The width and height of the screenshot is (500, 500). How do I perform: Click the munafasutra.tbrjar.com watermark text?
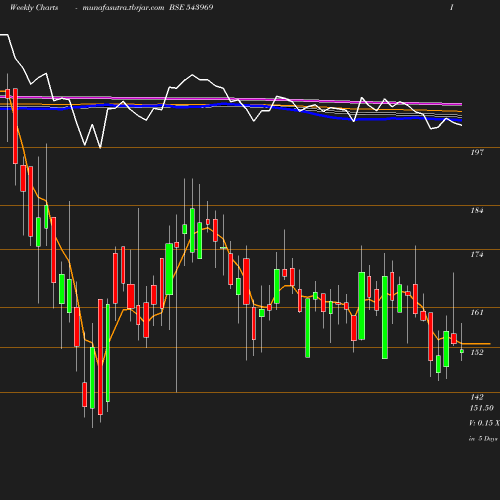pos(123,8)
